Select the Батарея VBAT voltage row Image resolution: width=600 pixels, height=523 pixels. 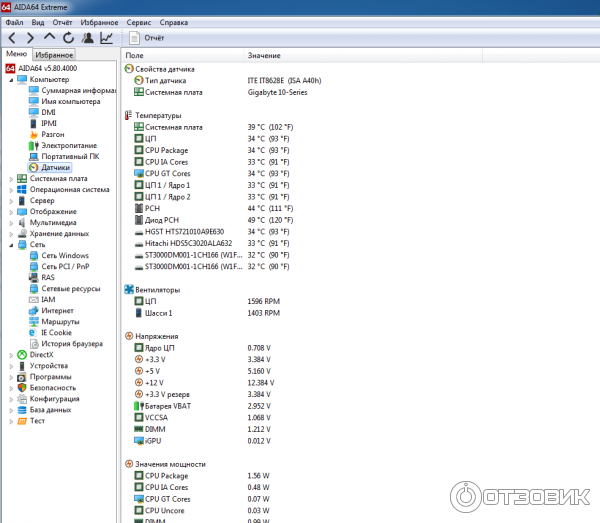202,406
